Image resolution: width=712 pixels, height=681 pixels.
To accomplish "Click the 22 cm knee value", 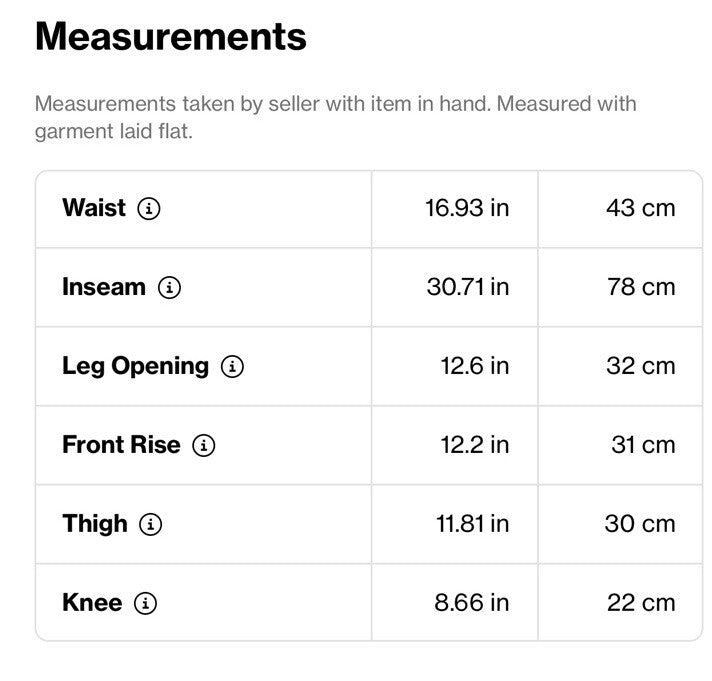I will (x=641, y=603).
